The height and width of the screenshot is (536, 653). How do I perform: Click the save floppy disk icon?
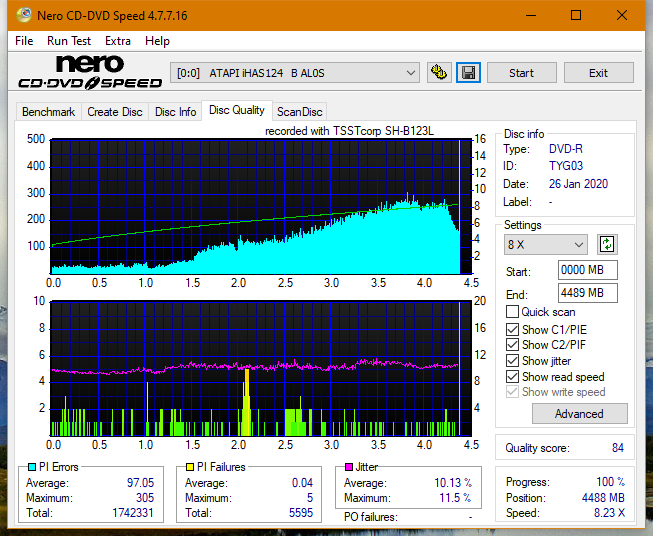(x=469, y=73)
